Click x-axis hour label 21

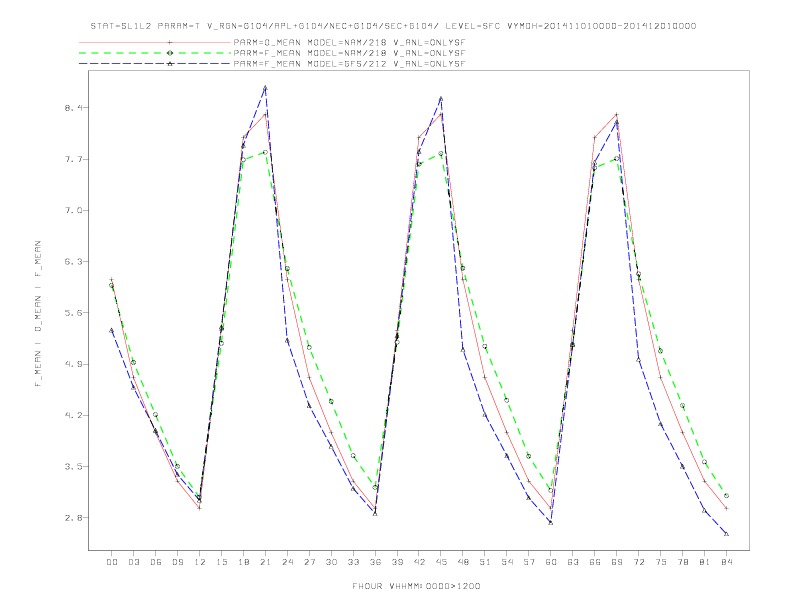coord(265,562)
